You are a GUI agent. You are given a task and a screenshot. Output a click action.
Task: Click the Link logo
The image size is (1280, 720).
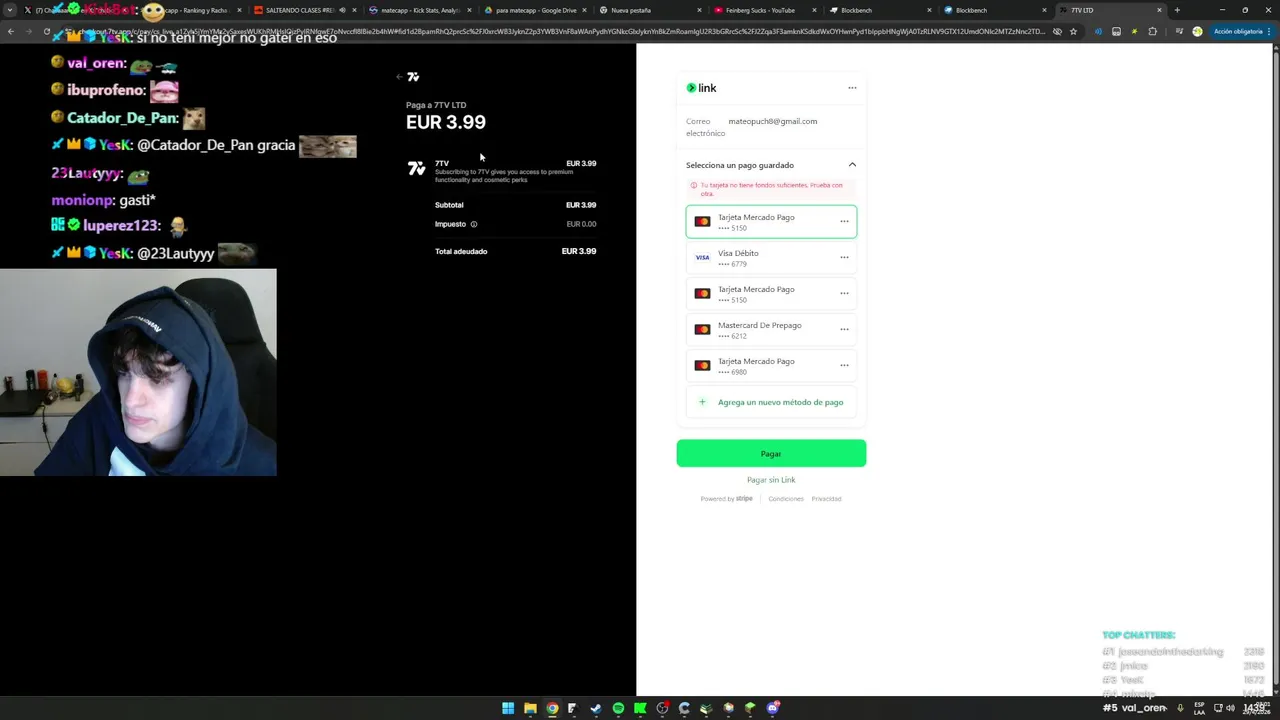click(x=701, y=88)
